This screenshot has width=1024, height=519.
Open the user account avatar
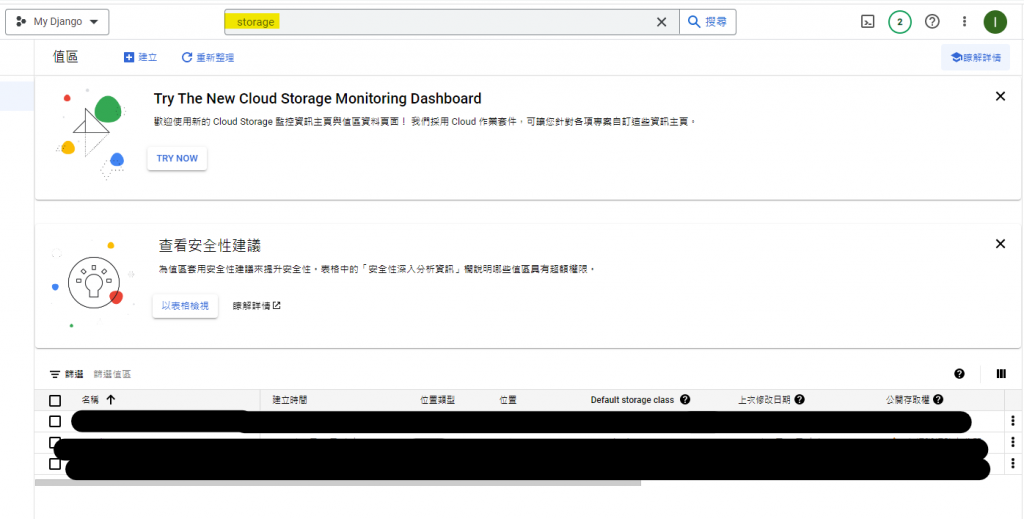(995, 22)
